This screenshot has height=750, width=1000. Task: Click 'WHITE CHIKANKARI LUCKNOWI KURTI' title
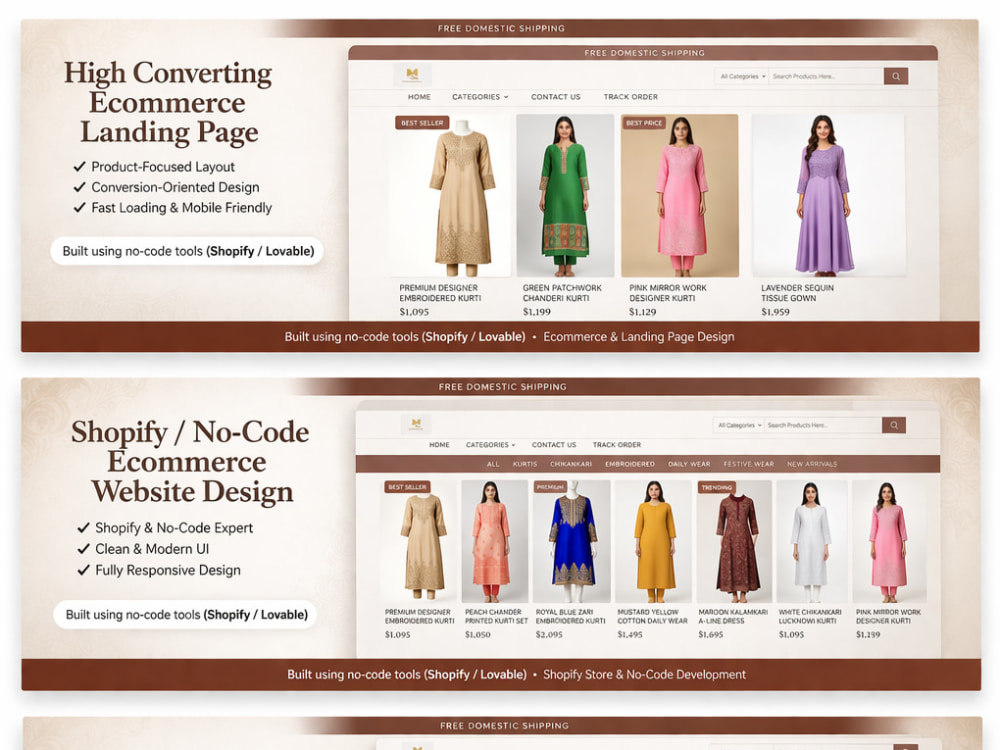(810, 616)
